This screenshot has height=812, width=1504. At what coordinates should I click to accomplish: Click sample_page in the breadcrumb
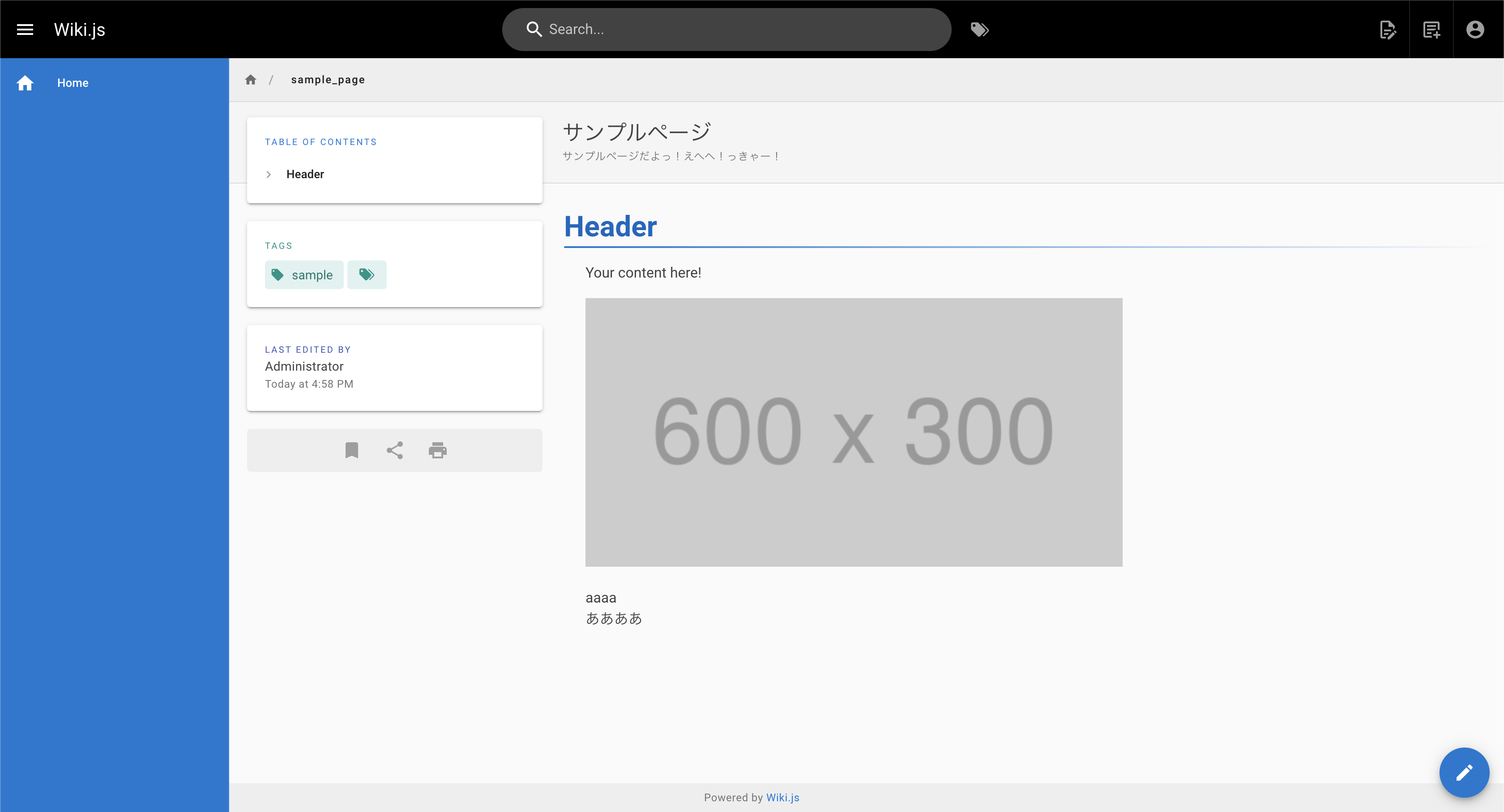(328, 80)
